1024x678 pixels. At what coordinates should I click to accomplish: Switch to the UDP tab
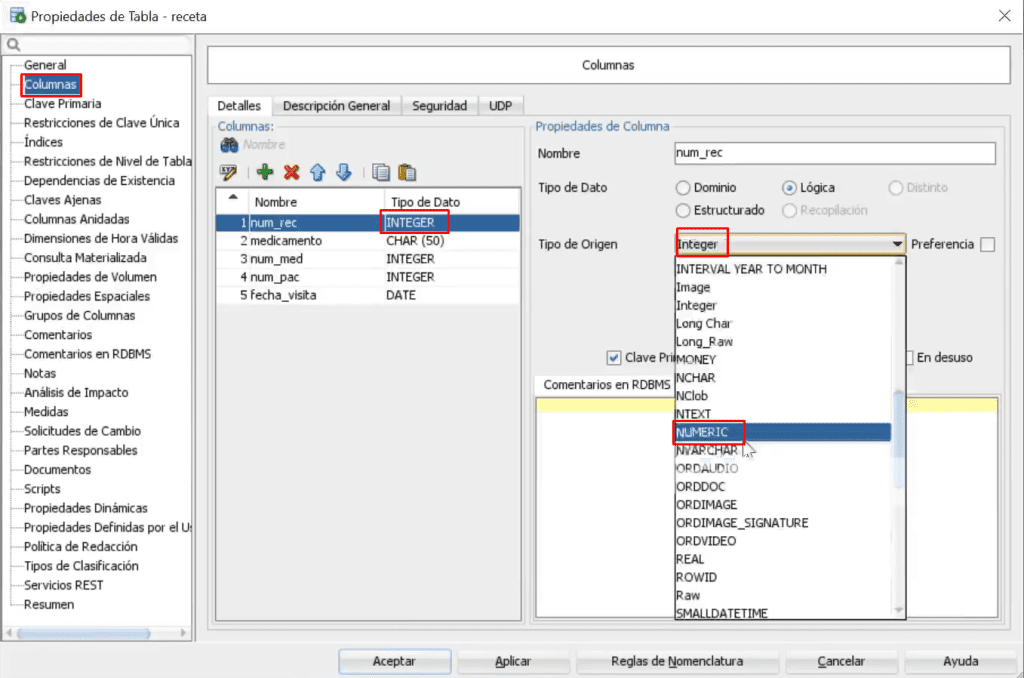(x=500, y=106)
